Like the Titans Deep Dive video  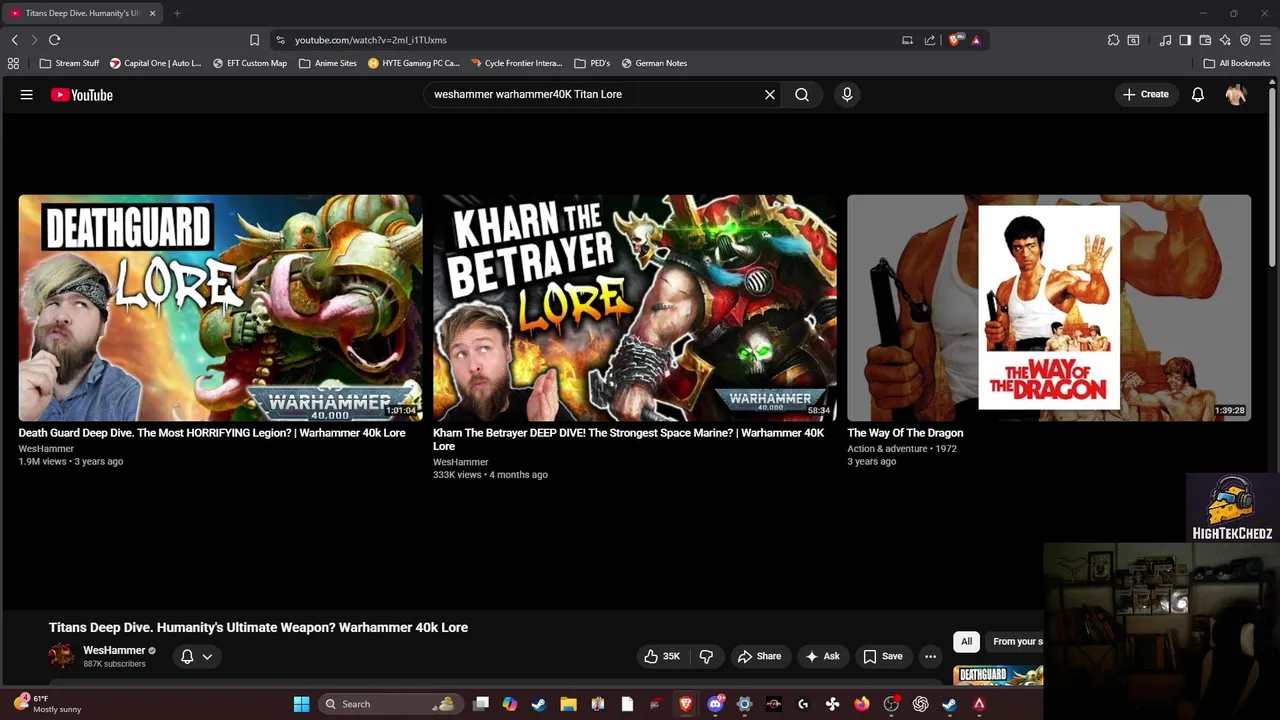click(x=662, y=657)
